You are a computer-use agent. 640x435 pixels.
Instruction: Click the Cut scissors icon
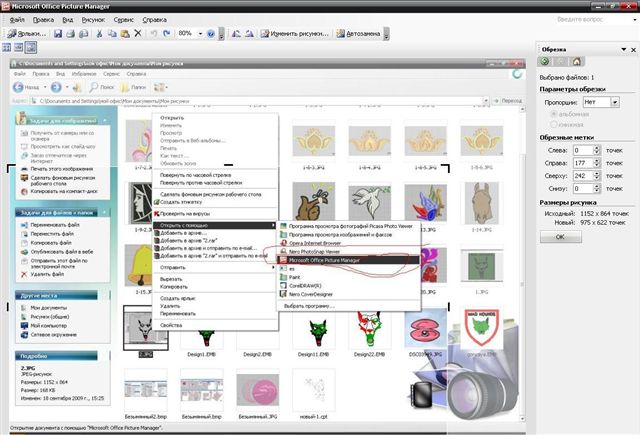pyautogui.click(x=96, y=33)
